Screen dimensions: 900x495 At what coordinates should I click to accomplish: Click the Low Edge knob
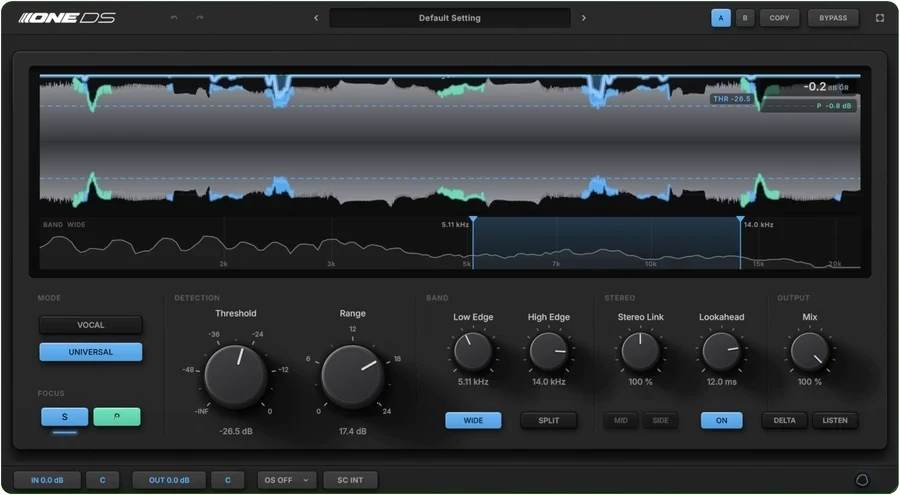(x=473, y=351)
